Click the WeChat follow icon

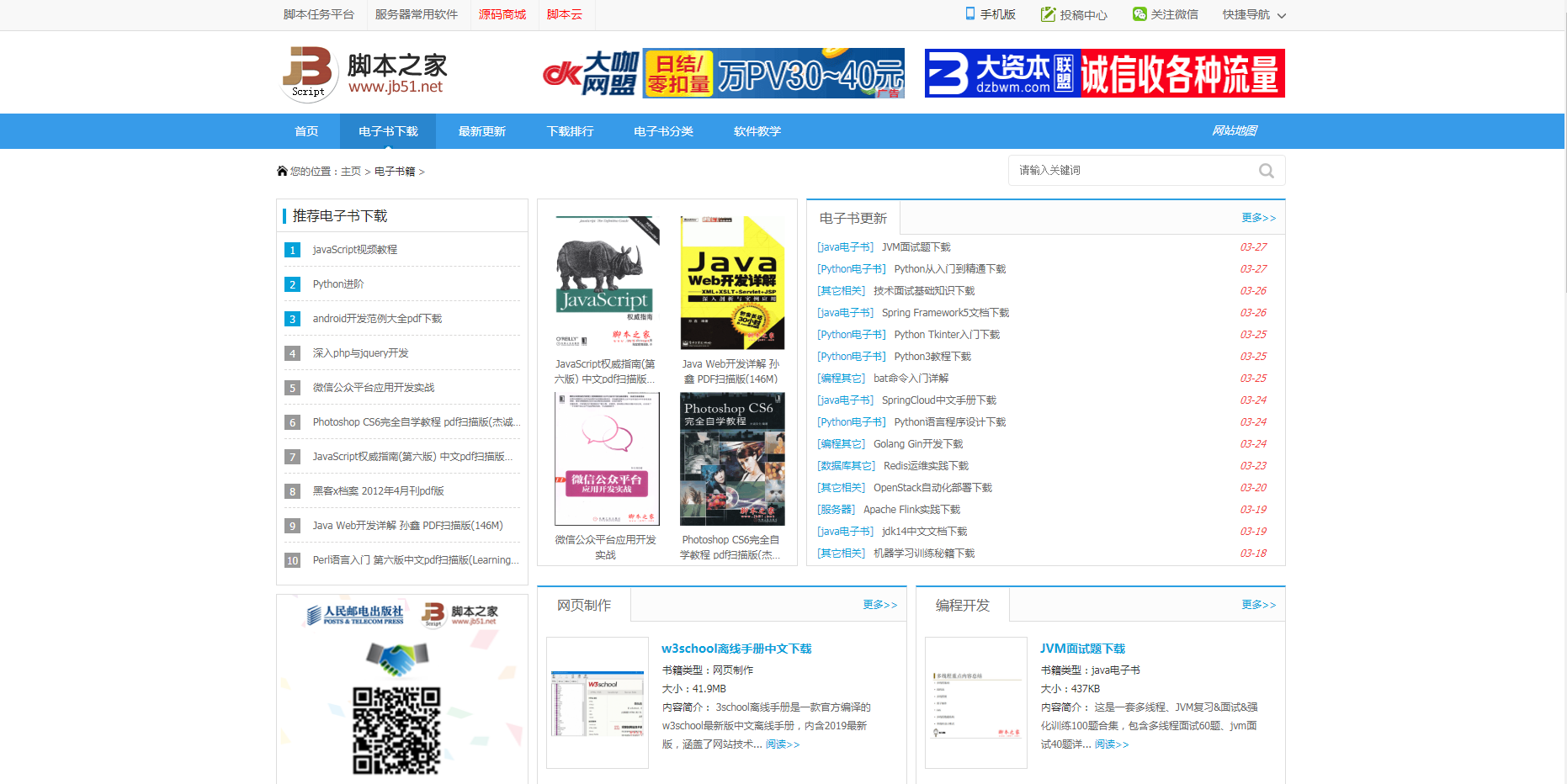pos(1139,13)
